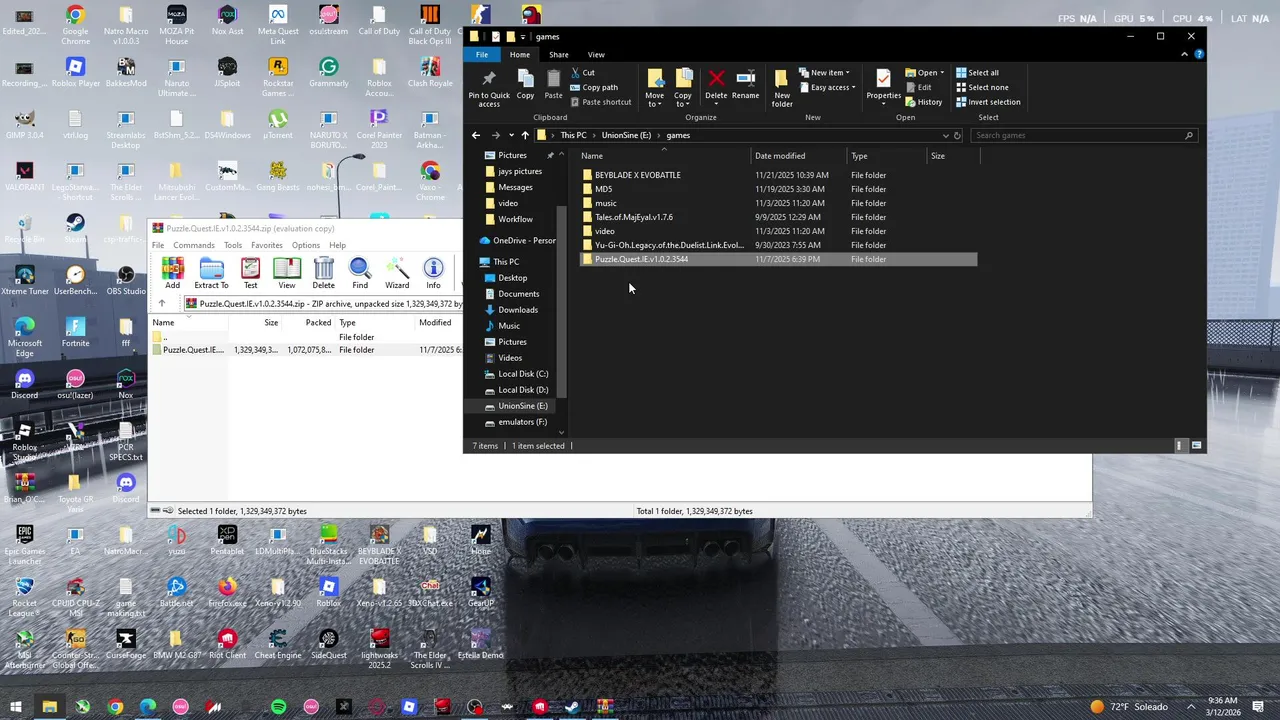Open Properties from the Explorer ribbon
Screen dimensions: 1280x720
coord(883,85)
